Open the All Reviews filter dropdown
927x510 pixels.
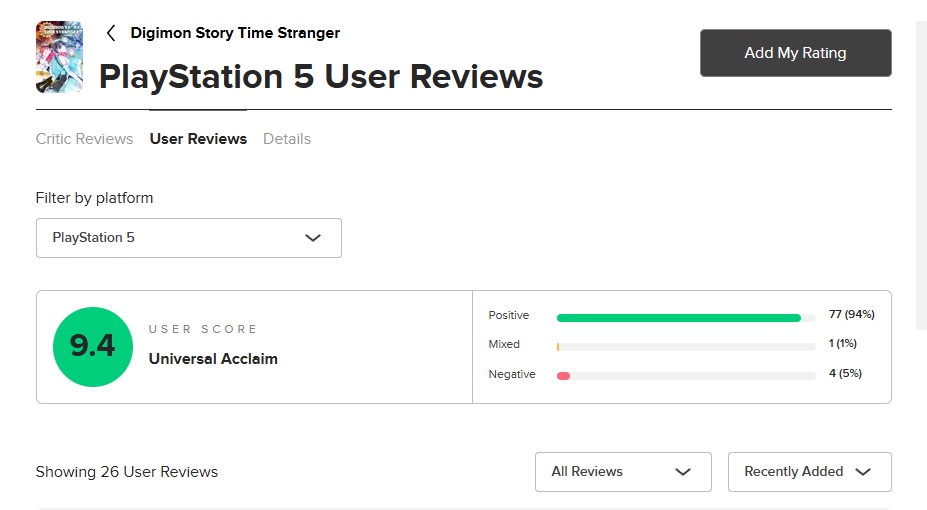[622, 472]
